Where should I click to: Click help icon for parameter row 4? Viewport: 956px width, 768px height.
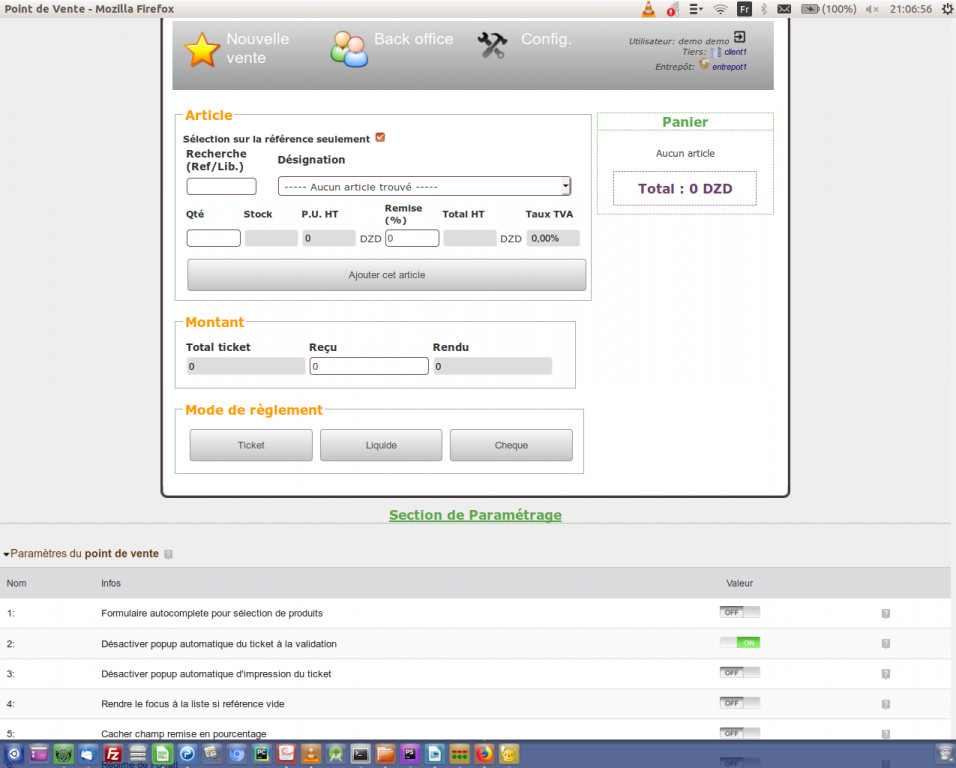coord(886,704)
